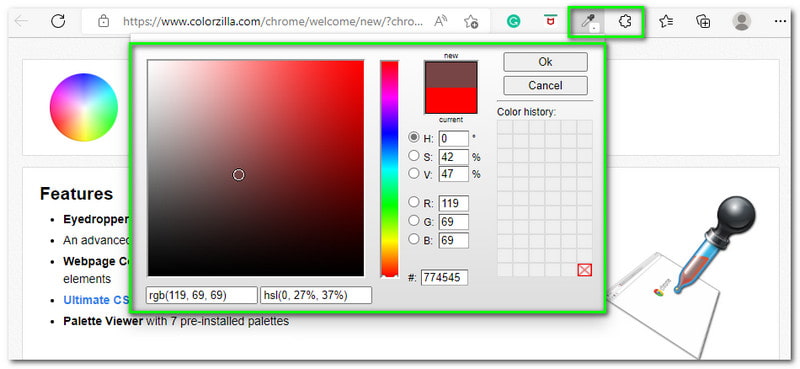This screenshot has height=369, width=800.
Task: Select the S saturation radio button
Action: pos(414,156)
